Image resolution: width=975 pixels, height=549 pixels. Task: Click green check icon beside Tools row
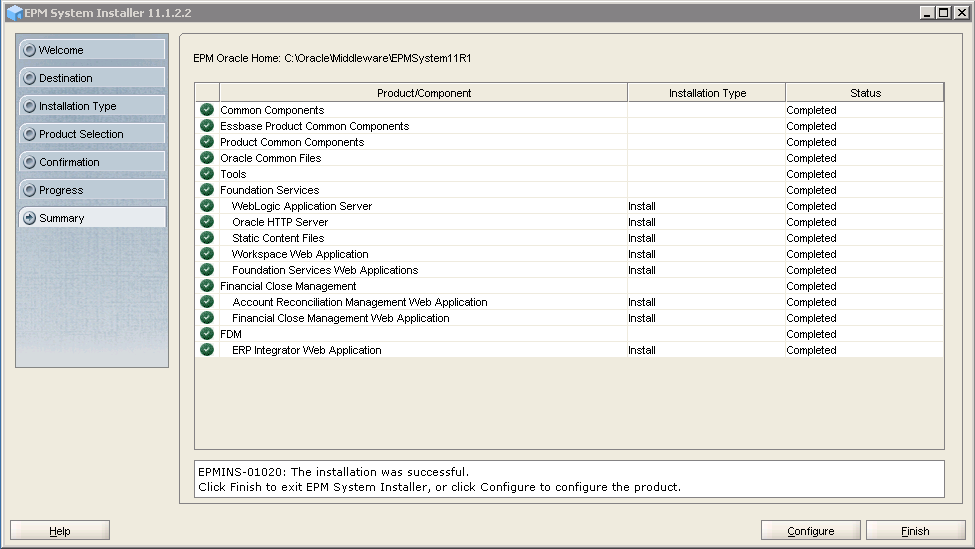click(207, 174)
